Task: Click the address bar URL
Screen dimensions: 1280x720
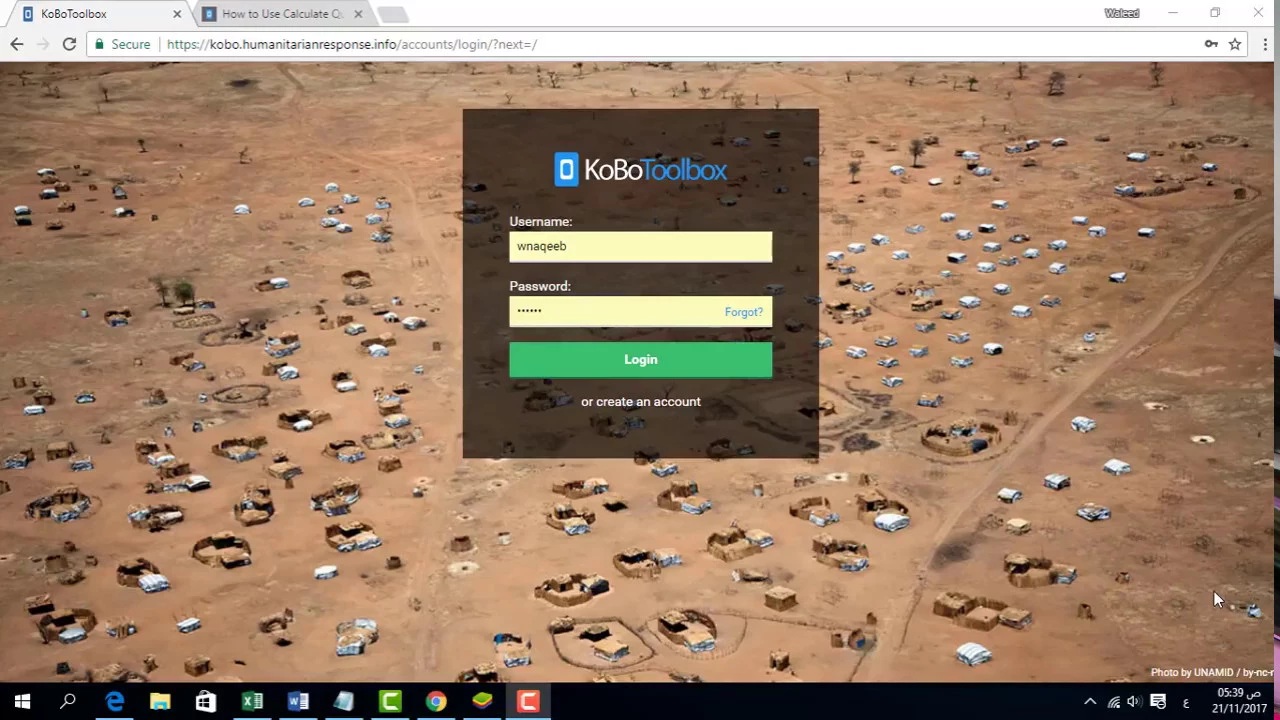Action: click(352, 44)
